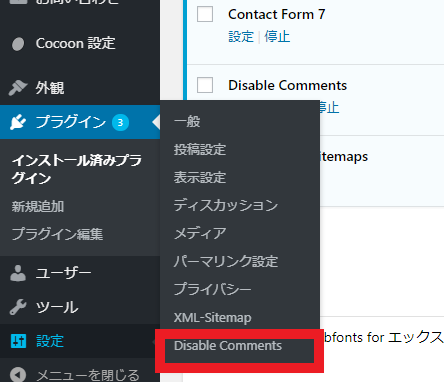Open XML-Sitemap settings entry

[x=213, y=318]
